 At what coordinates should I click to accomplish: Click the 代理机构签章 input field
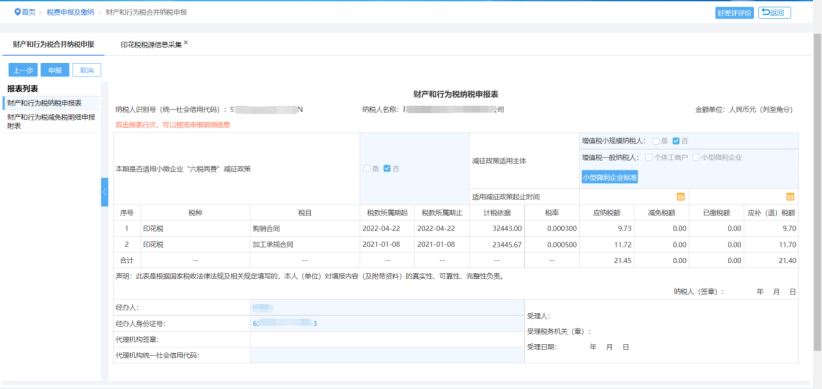click(x=387, y=339)
